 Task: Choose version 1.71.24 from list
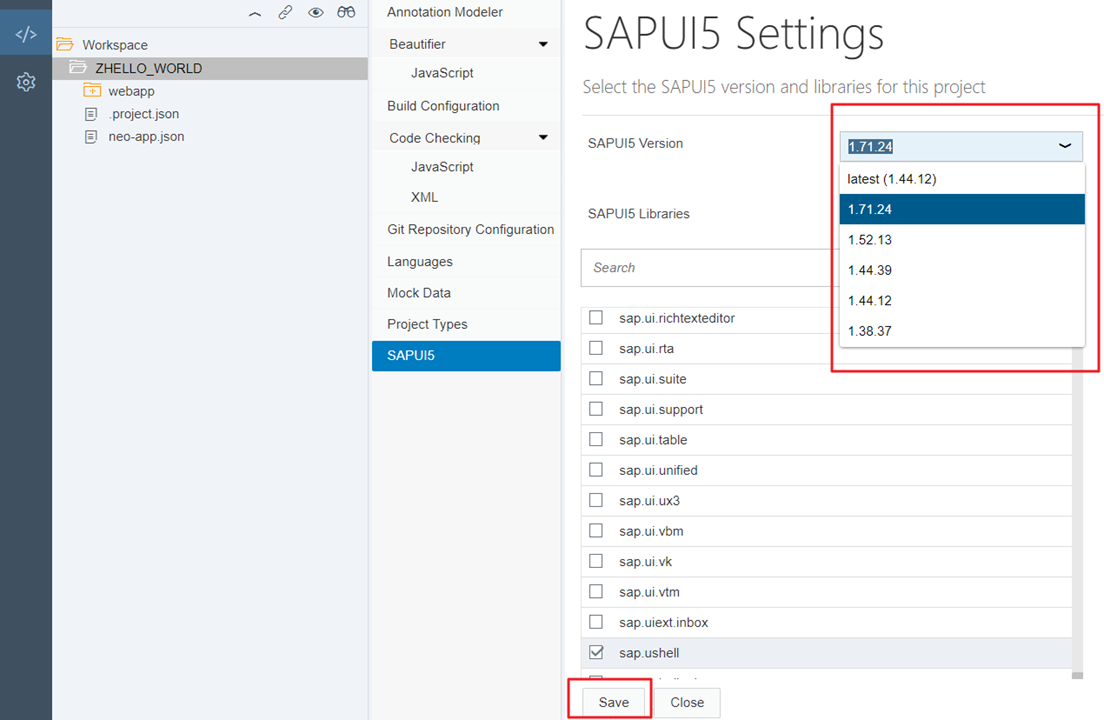(962, 209)
